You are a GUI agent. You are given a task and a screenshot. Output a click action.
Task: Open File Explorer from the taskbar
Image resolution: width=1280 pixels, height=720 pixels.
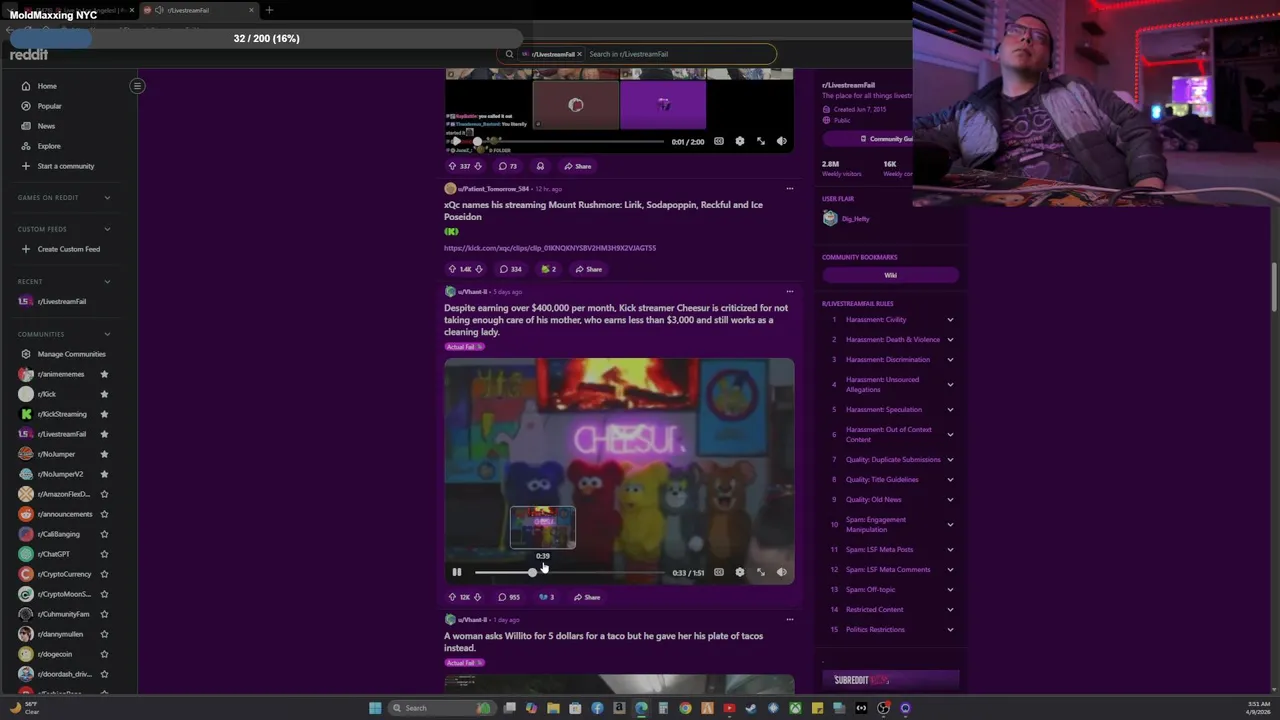tap(553, 708)
